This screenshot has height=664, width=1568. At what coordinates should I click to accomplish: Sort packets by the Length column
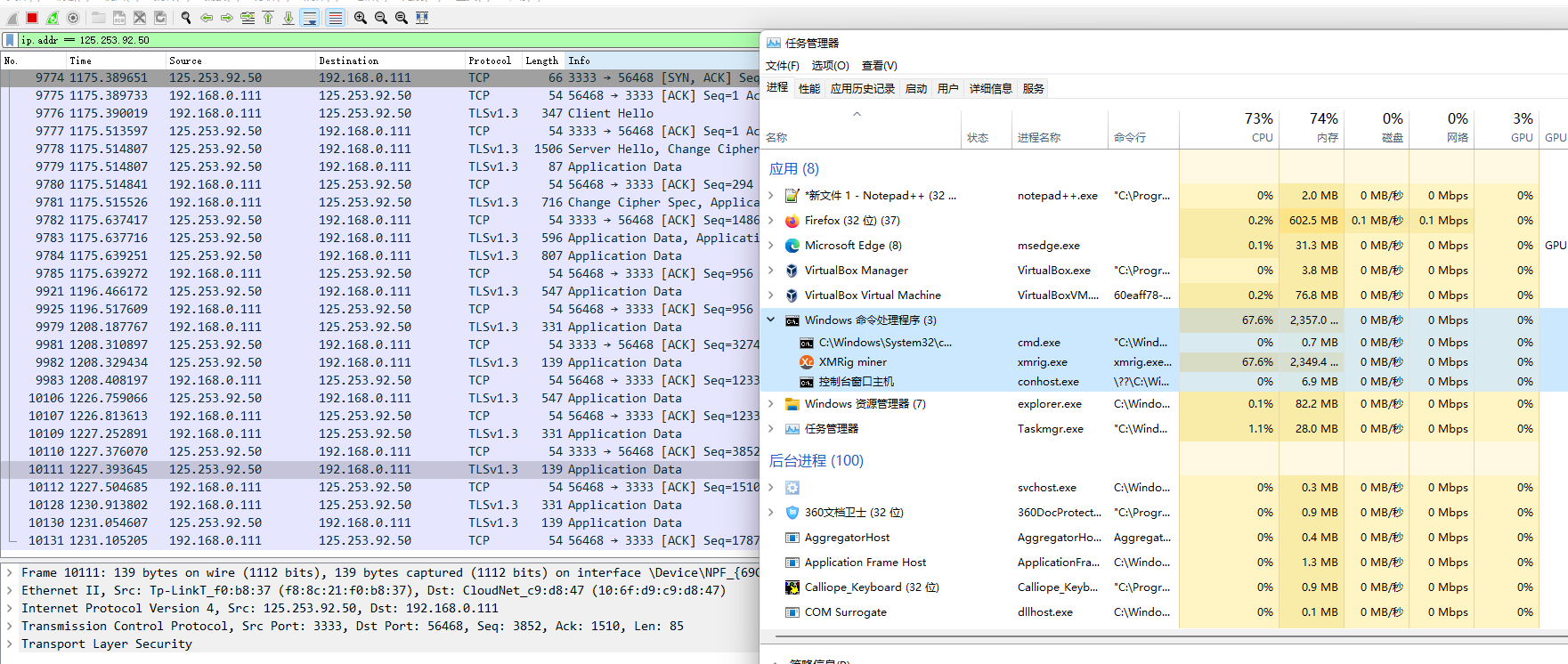click(x=541, y=61)
